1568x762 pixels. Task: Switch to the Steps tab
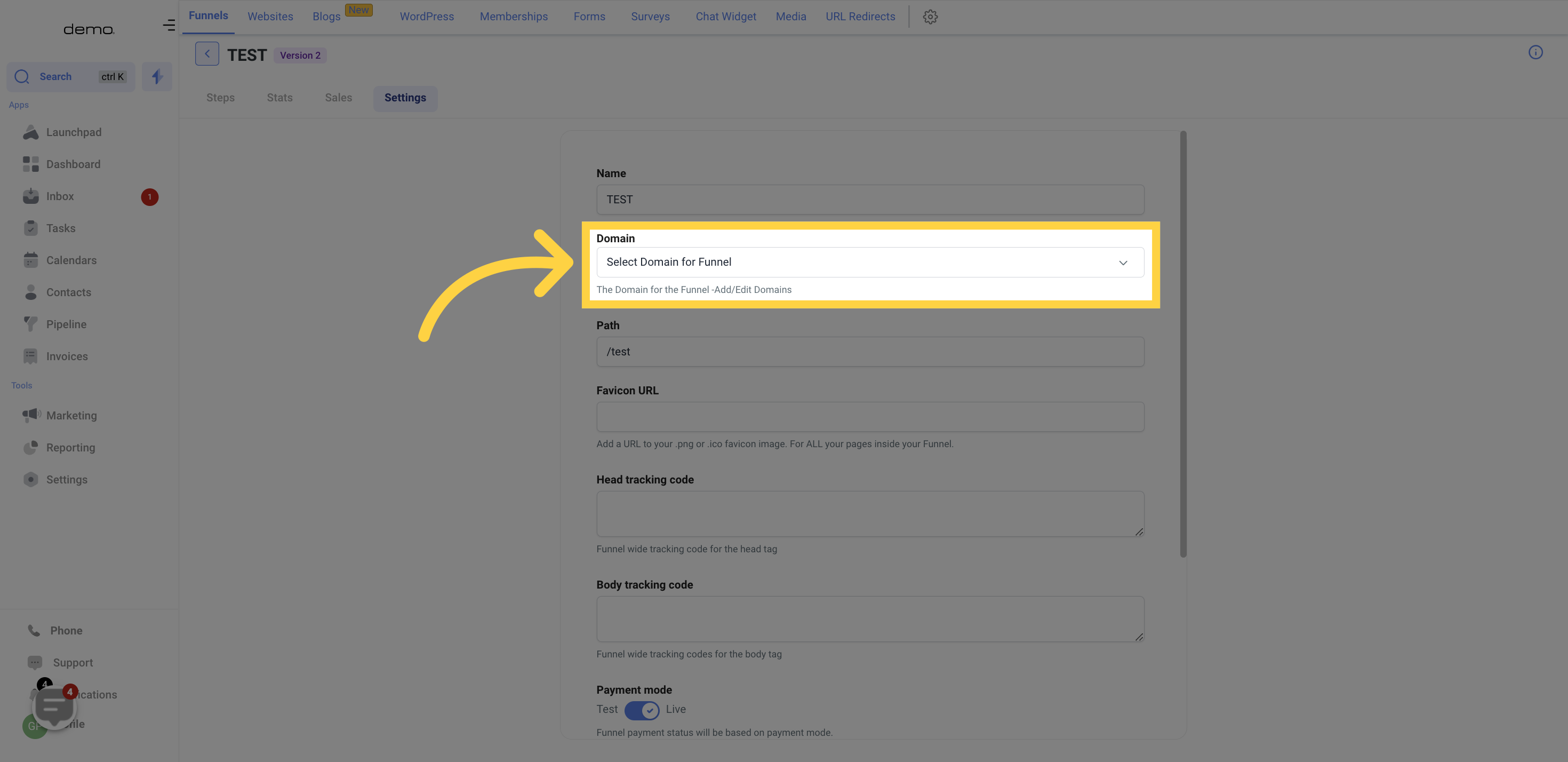220,97
